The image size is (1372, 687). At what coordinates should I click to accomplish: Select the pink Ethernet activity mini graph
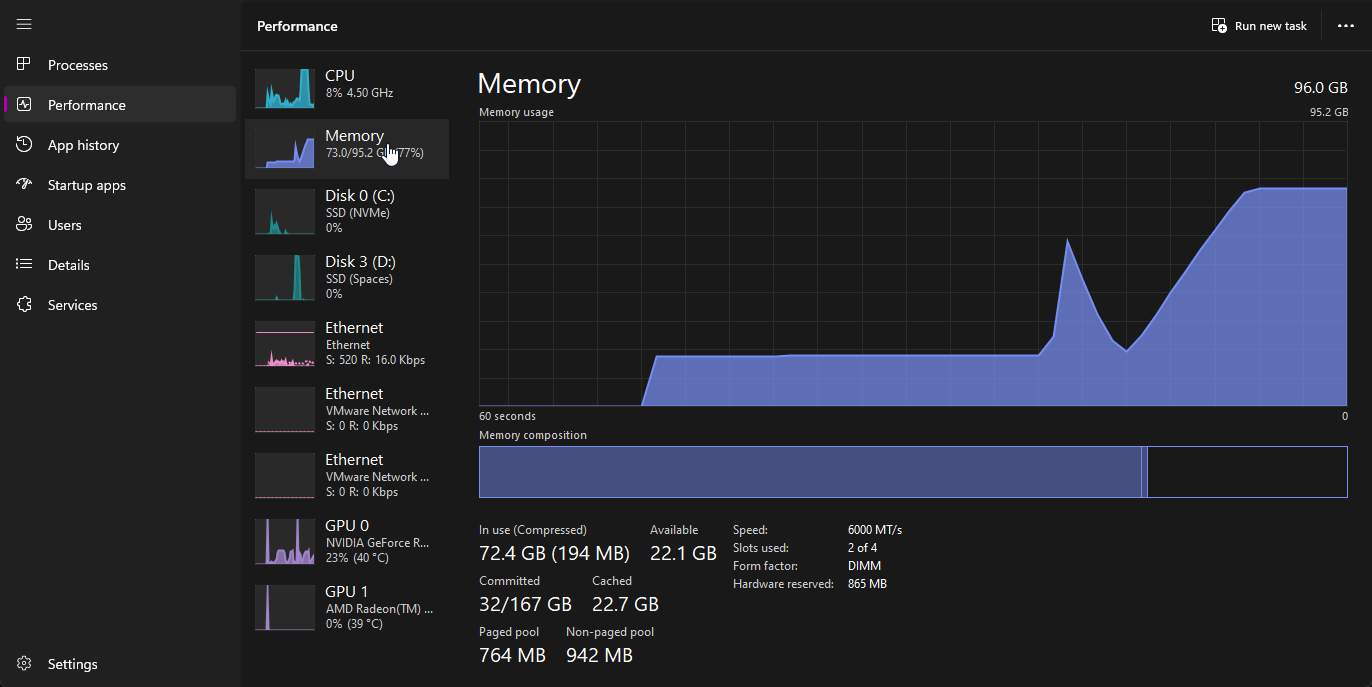[x=285, y=343]
